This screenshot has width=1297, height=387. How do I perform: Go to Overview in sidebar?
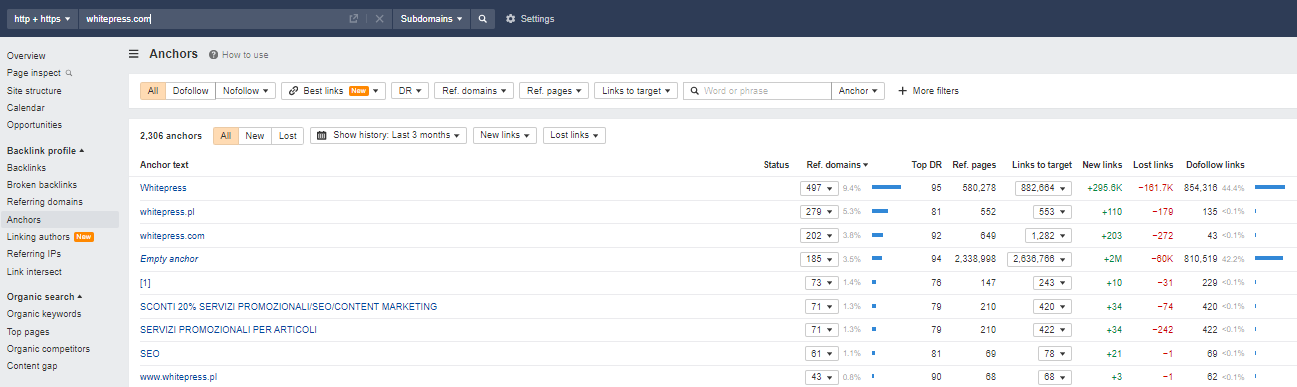click(26, 56)
